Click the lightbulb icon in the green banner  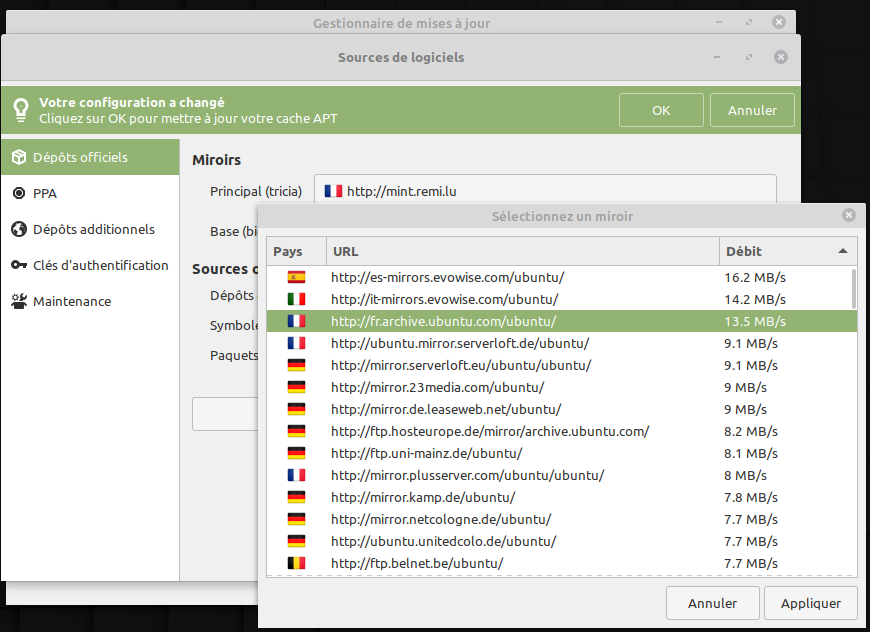pyautogui.click(x=21, y=108)
